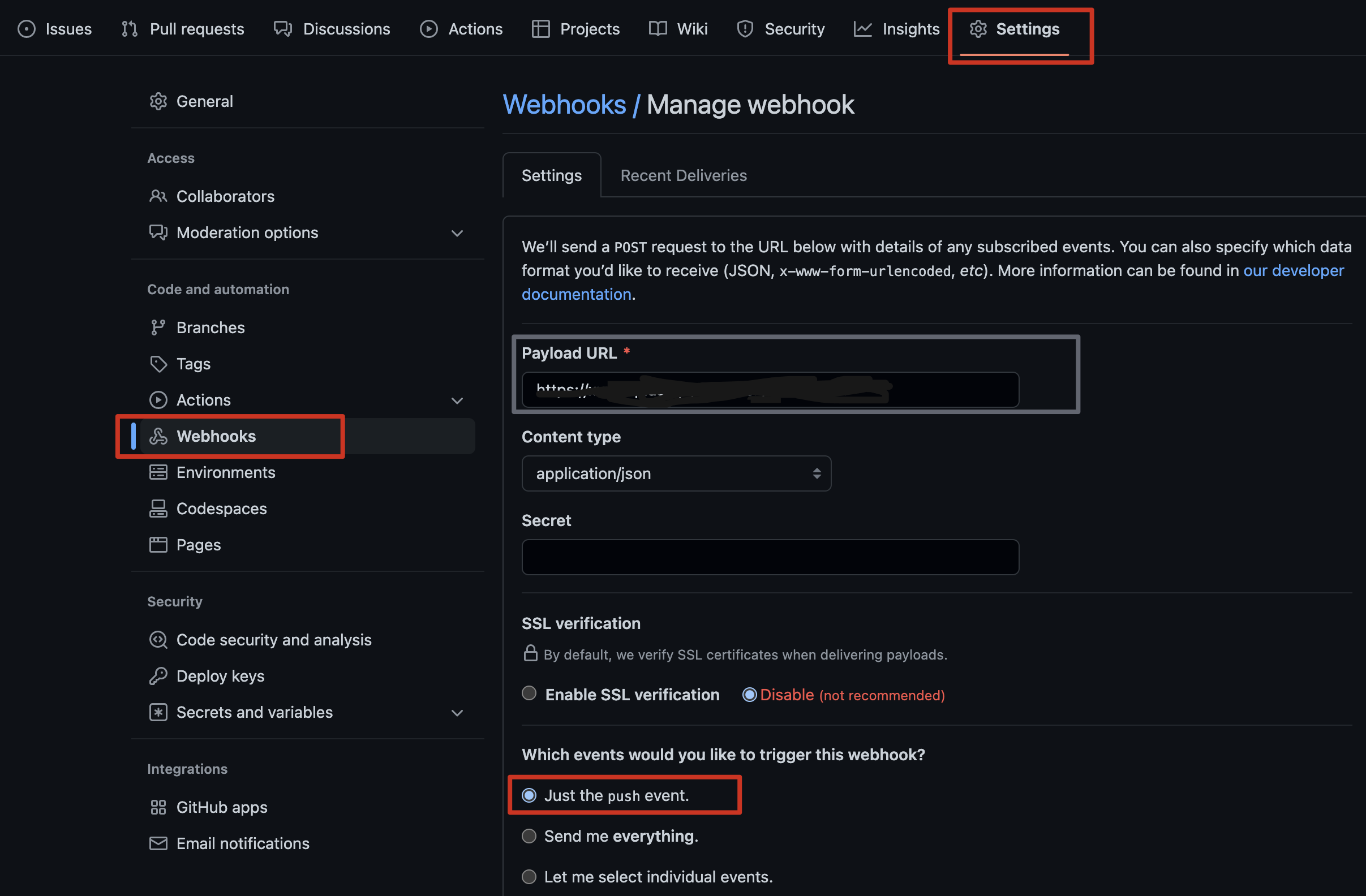Screen dimensions: 1366x896
Task: Expand Secrets and variables chevron
Action: click(x=457, y=712)
